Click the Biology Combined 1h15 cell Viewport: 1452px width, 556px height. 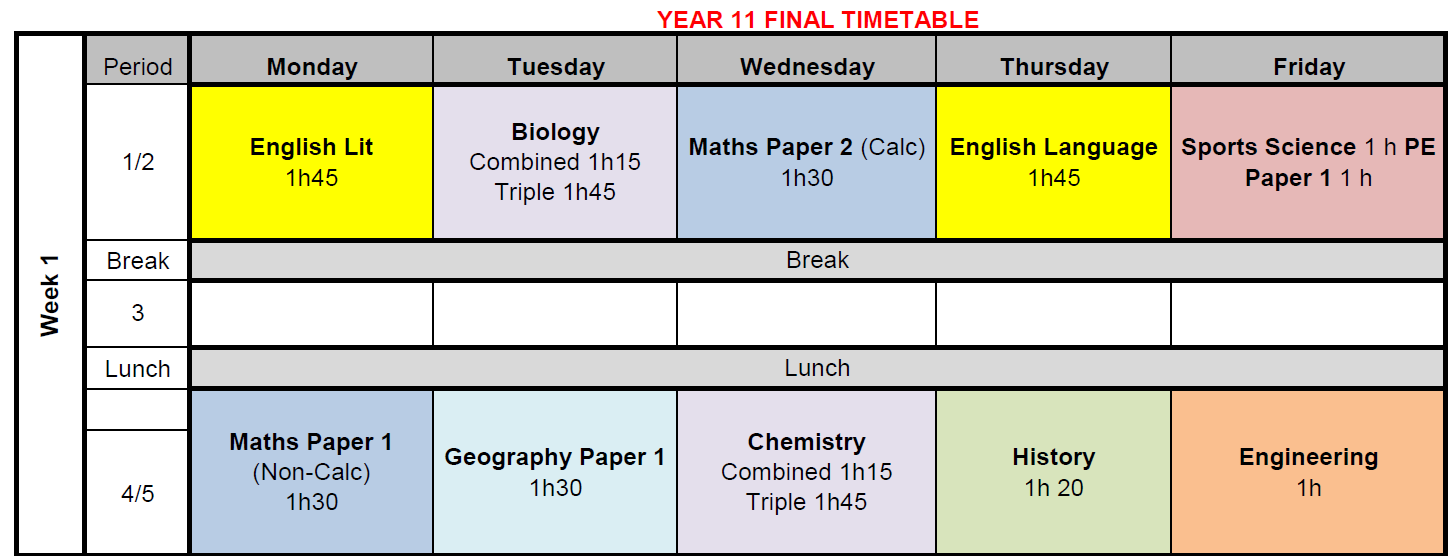(x=555, y=162)
